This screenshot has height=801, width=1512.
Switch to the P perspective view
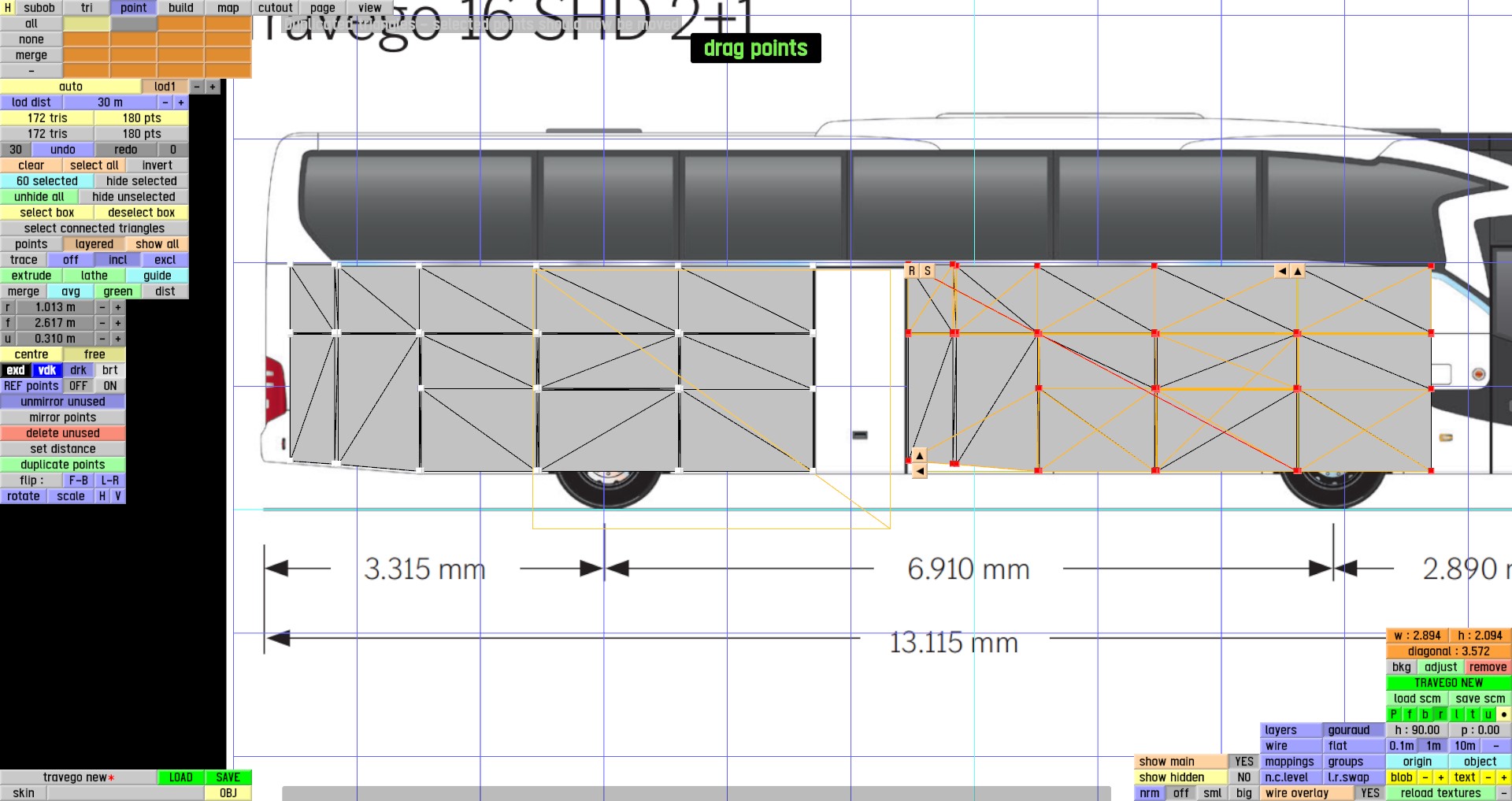coord(1394,714)
